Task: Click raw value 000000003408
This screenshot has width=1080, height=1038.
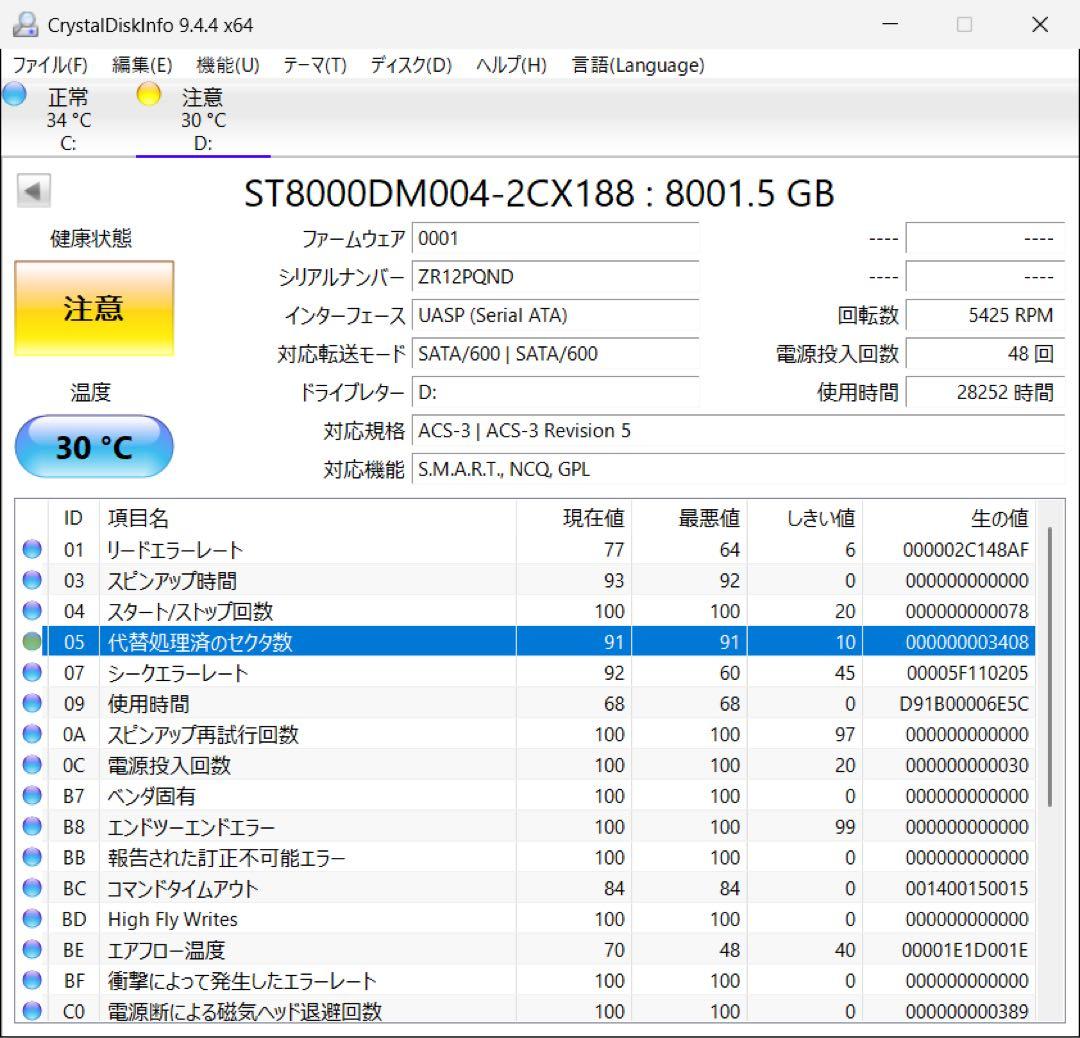Action: 967,642
